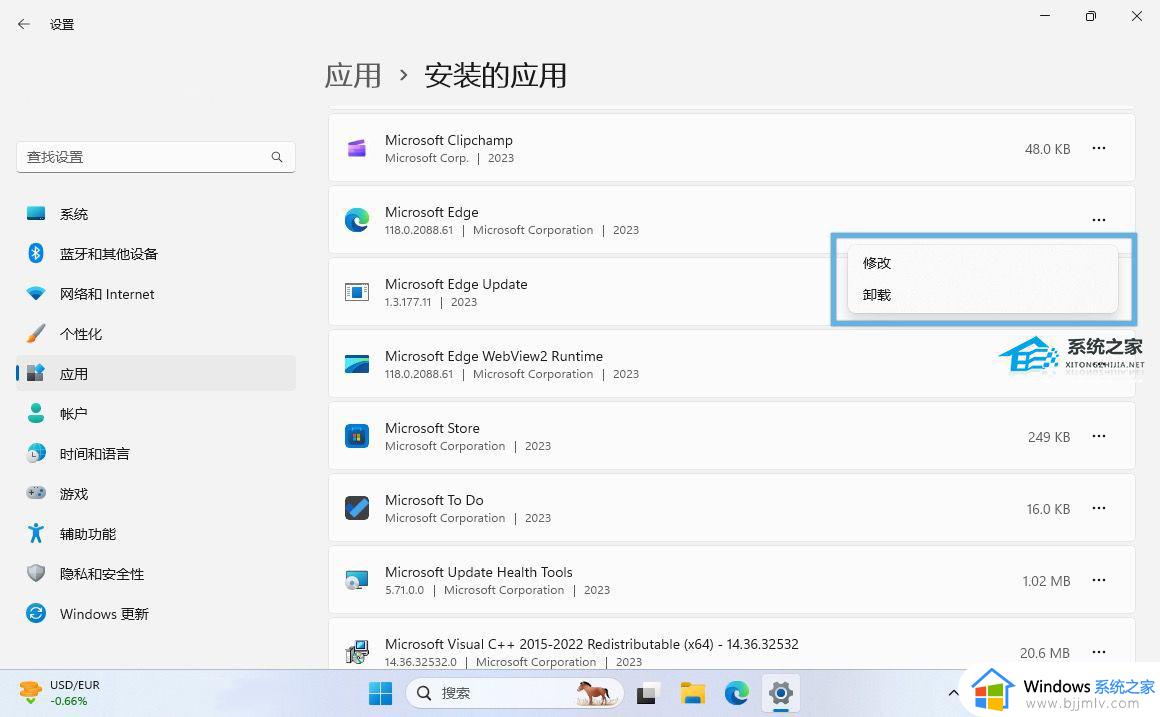1160x717 pixels.
Task: Click Microsoft Edge WebView2 Runtime name
Action: click(493, 356)
